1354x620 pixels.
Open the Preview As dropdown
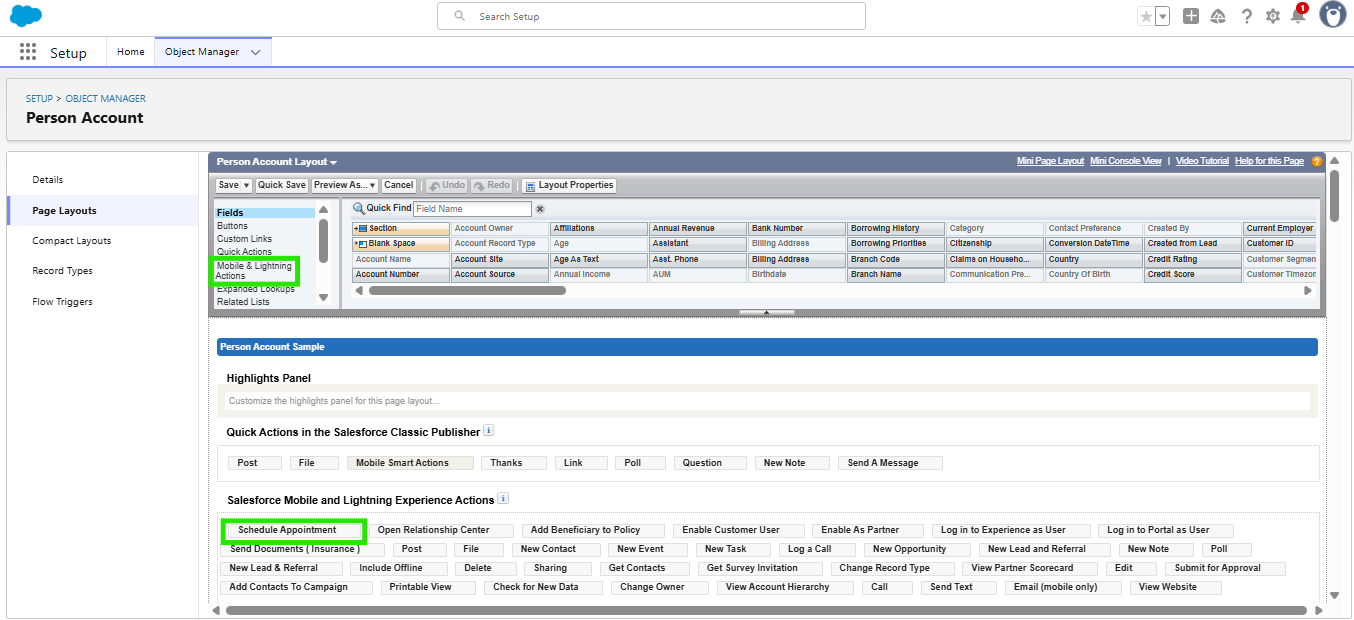tap(344, 185)
